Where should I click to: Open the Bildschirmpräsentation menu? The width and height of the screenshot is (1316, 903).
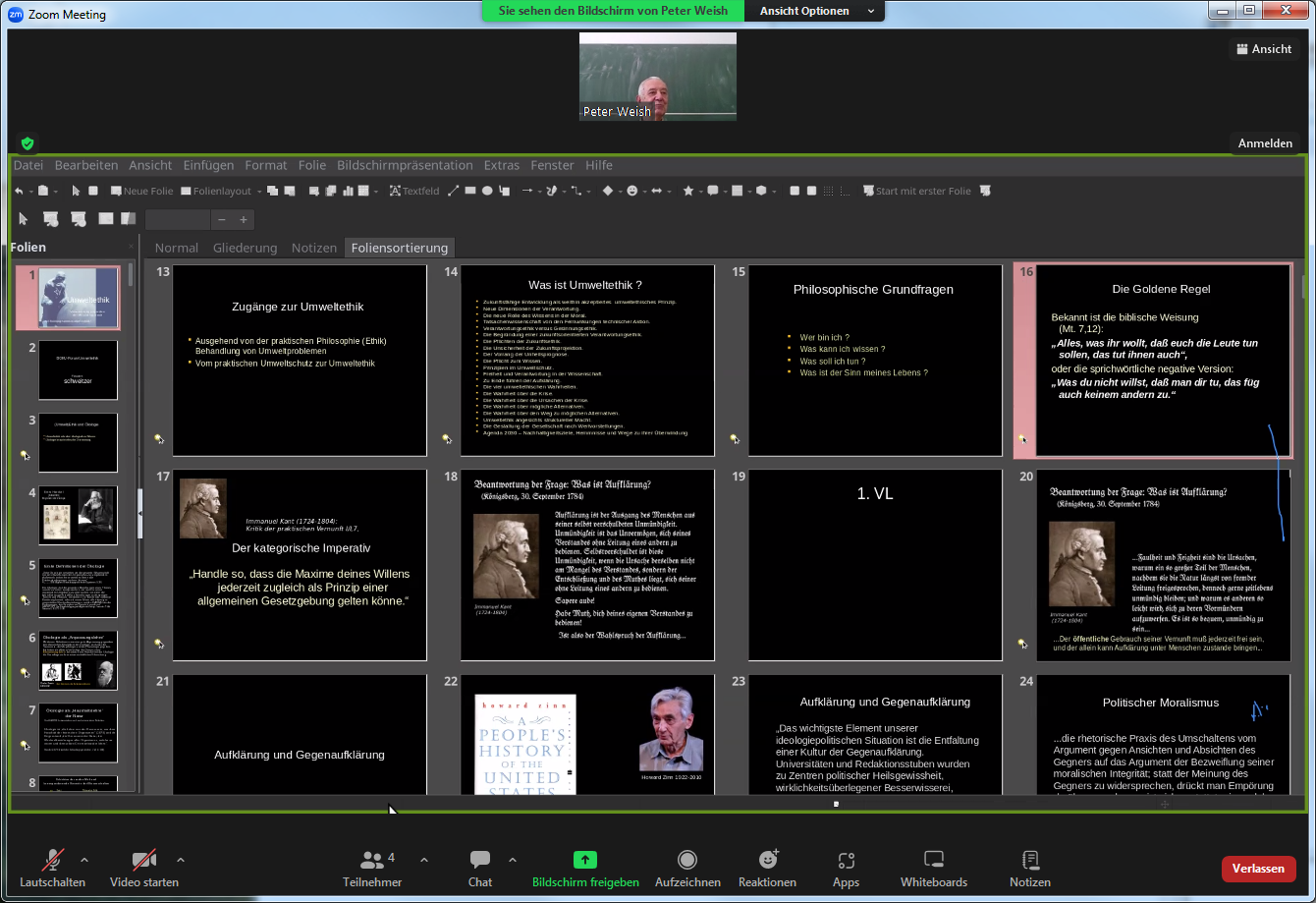coord(405,165)
